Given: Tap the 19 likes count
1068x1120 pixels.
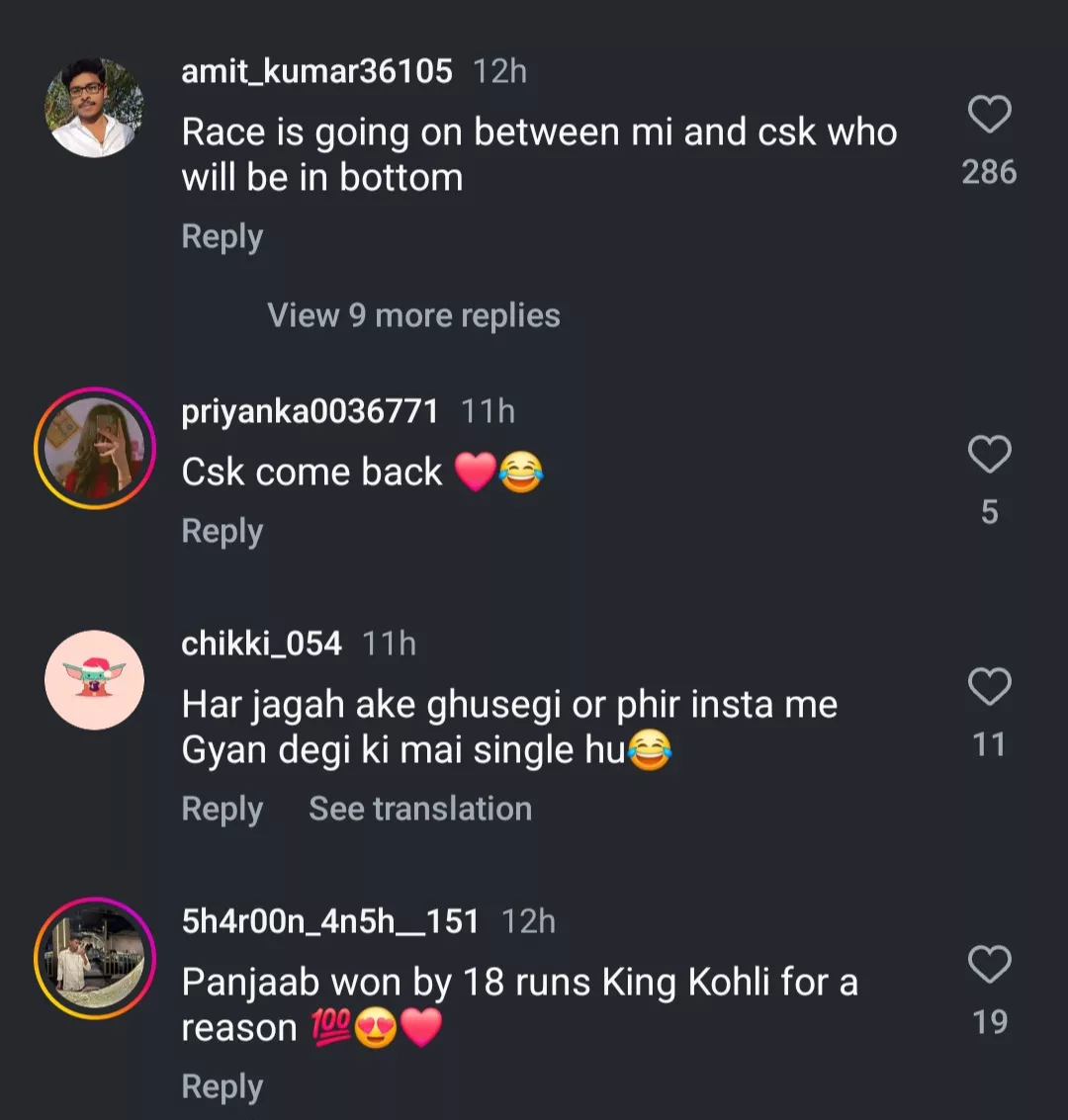Looking at the screenshot, I should 989,1022.
